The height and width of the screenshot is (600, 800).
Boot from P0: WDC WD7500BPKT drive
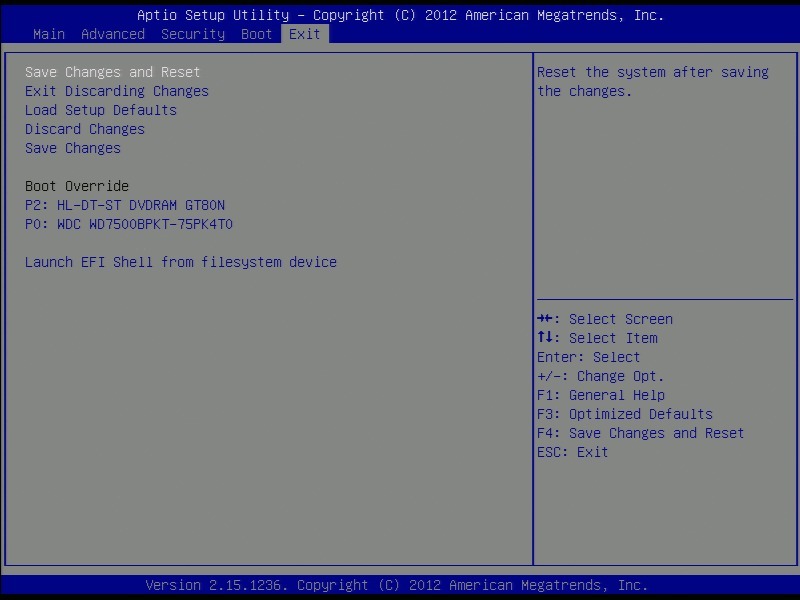point(129,224)
